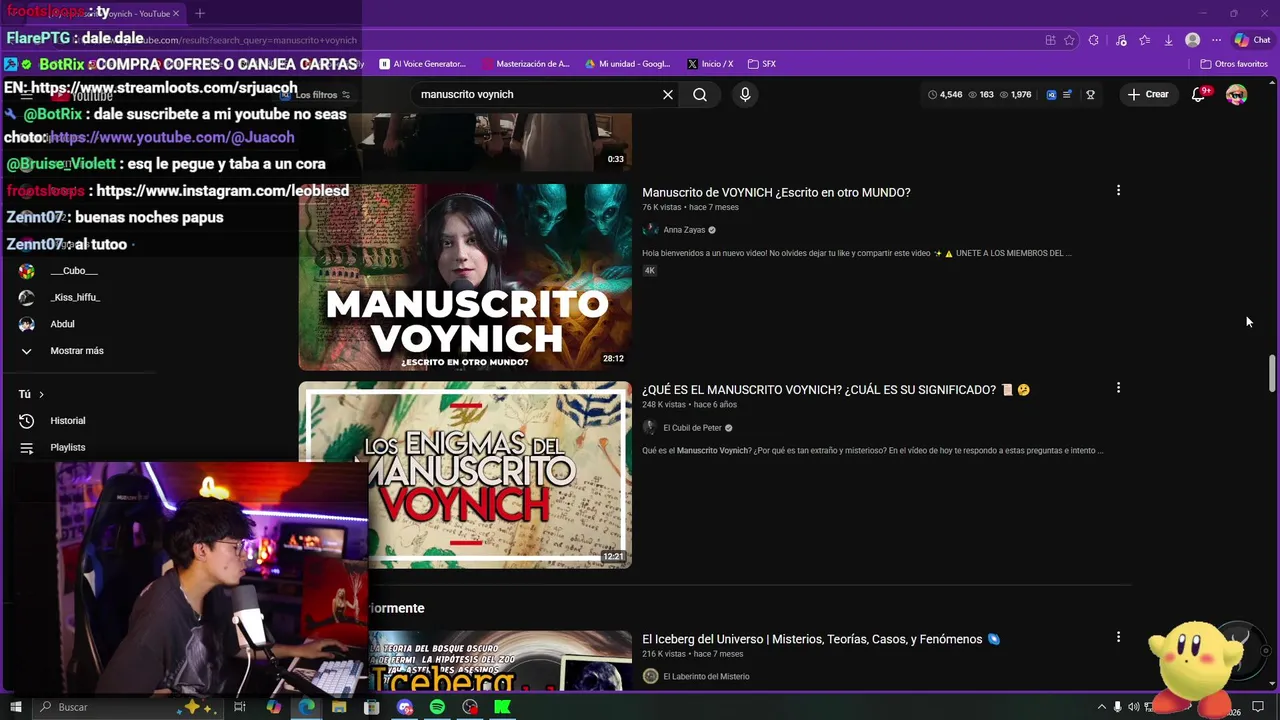The width and height of the screenshot is (1280, 720).
Task: Click the vidIQ list icon with blue dot
Action: (x=1068, y=95)
